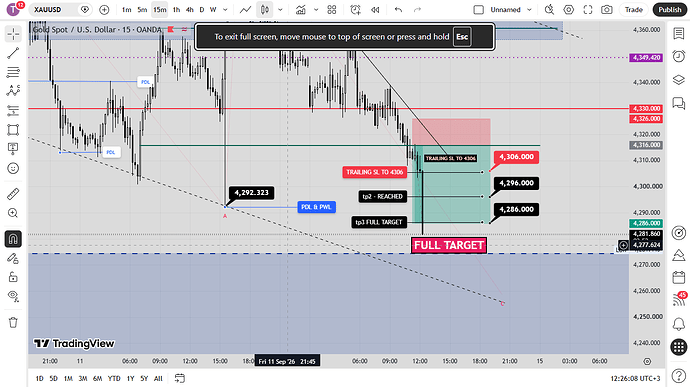The image size is (690, 387).
Task: Switch to the 1h timeframe
Action: point(176,9)
